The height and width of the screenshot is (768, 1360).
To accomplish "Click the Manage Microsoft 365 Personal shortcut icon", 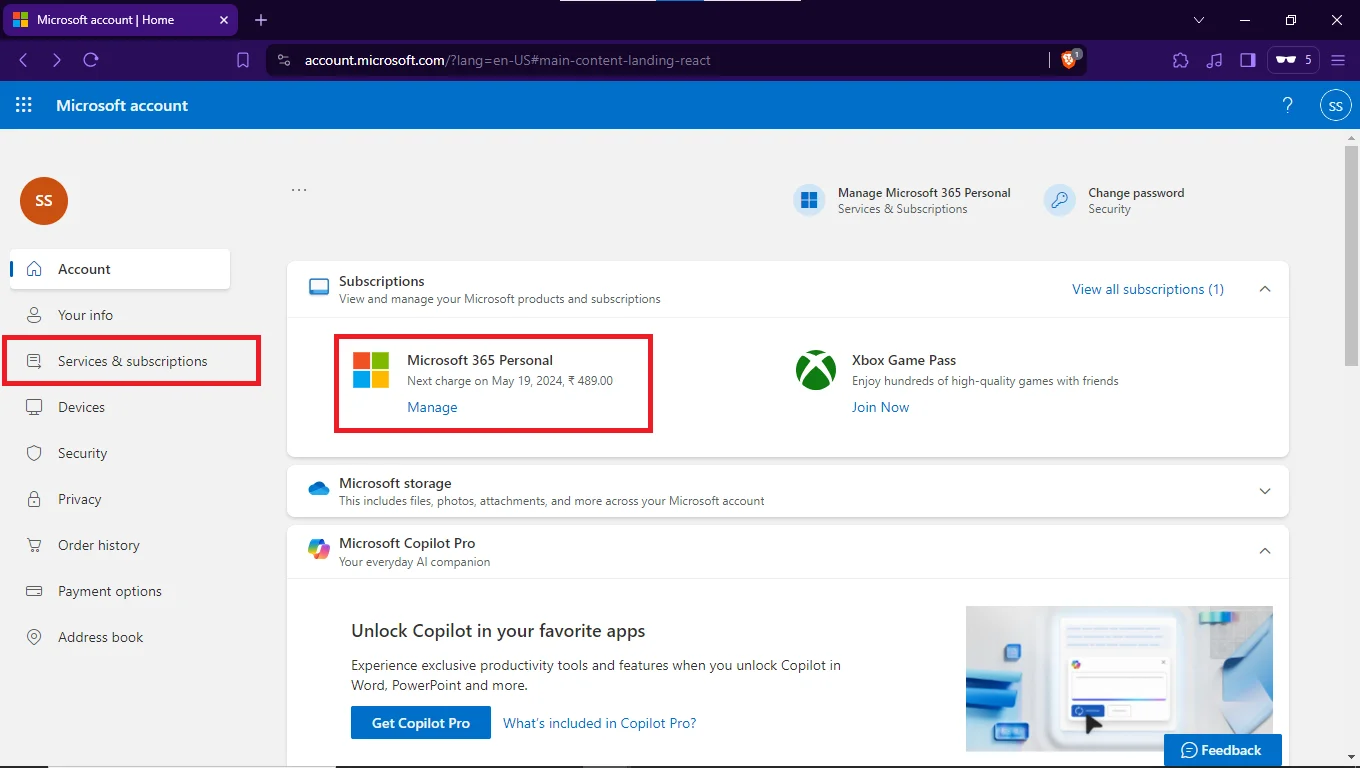I will (x=809, y=200).
